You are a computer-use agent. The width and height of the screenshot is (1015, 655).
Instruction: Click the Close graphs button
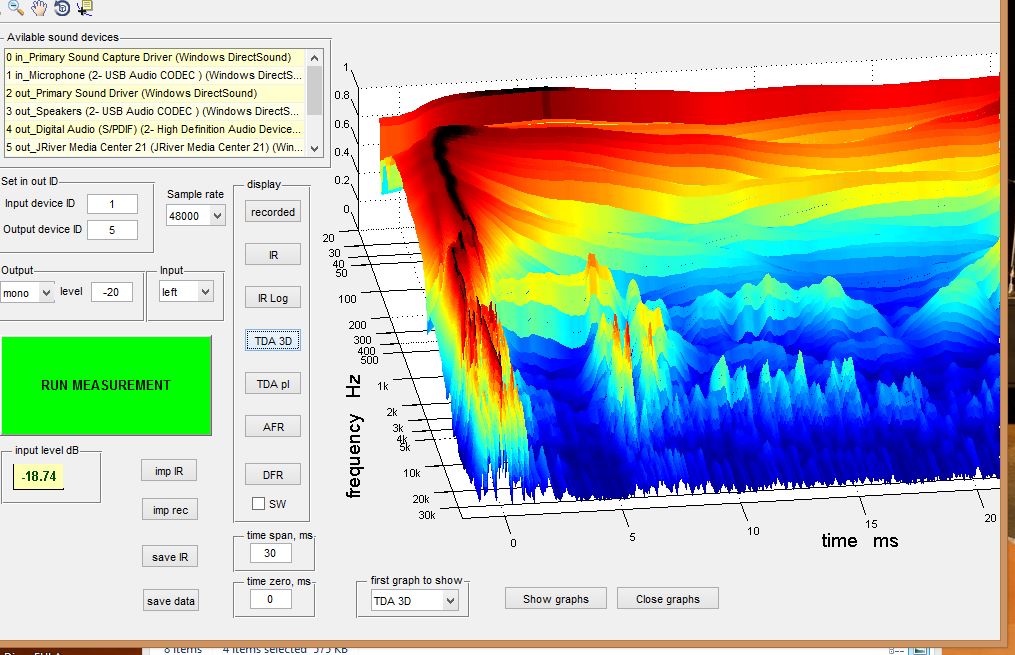(667, 599)
